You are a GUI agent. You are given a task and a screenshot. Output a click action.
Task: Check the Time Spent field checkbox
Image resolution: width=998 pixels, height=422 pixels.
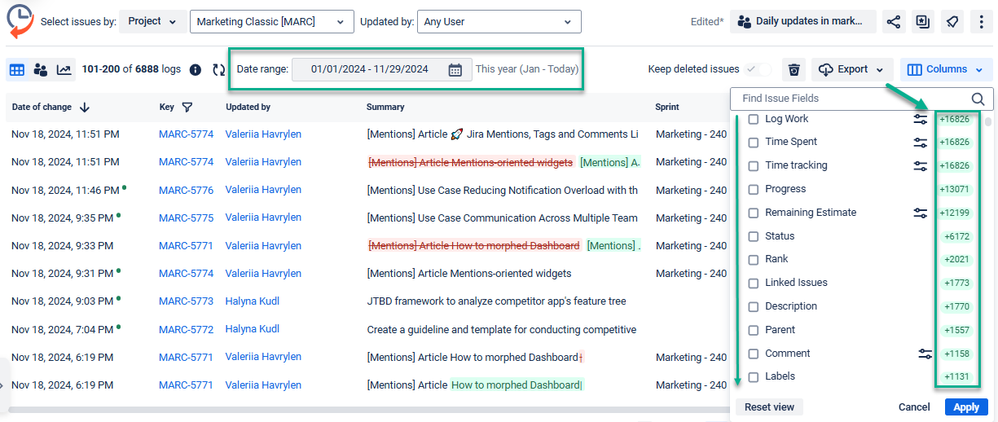[753, 143]
